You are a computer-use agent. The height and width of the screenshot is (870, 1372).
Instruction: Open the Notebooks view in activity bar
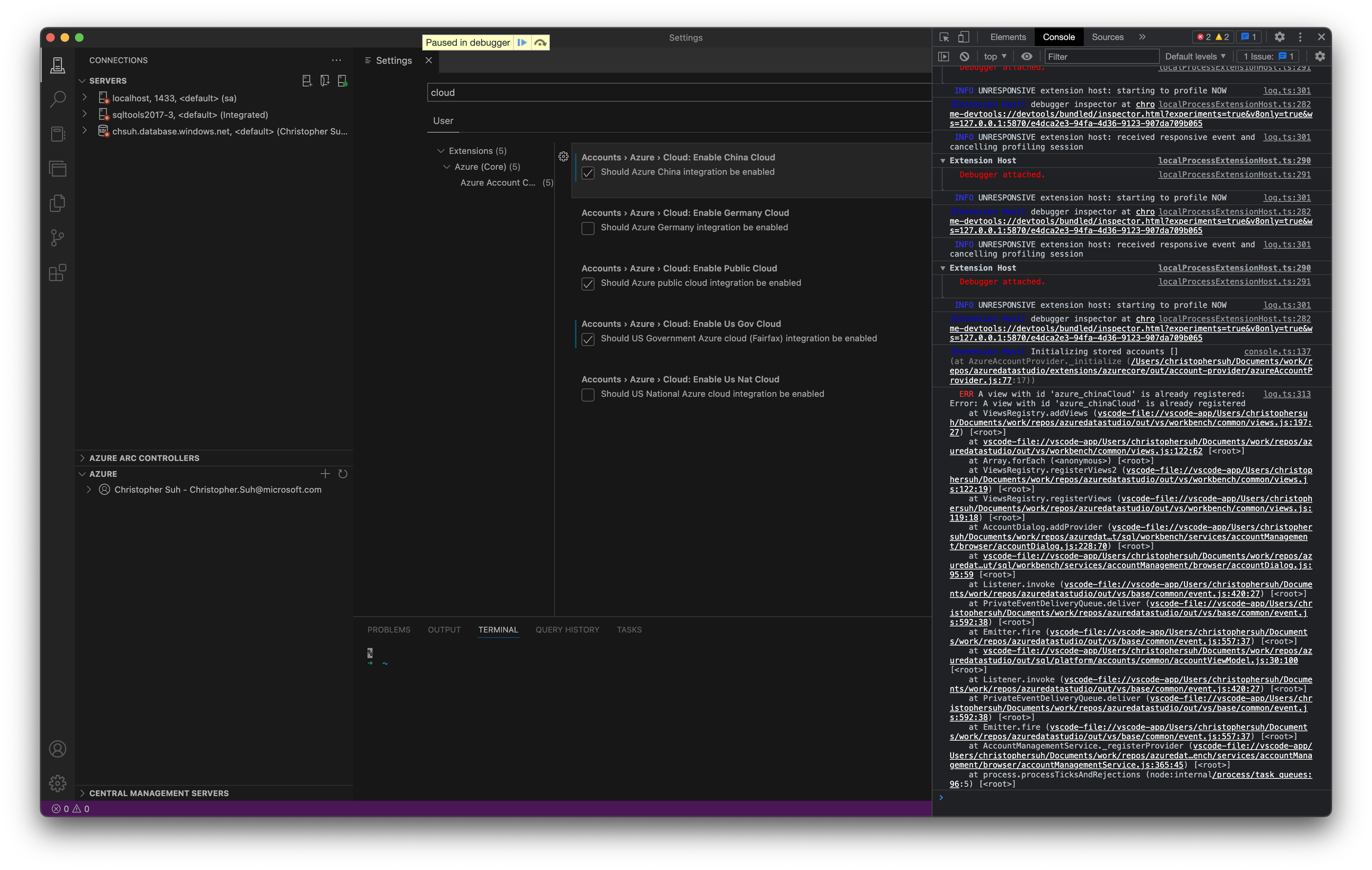coord(58,134)
